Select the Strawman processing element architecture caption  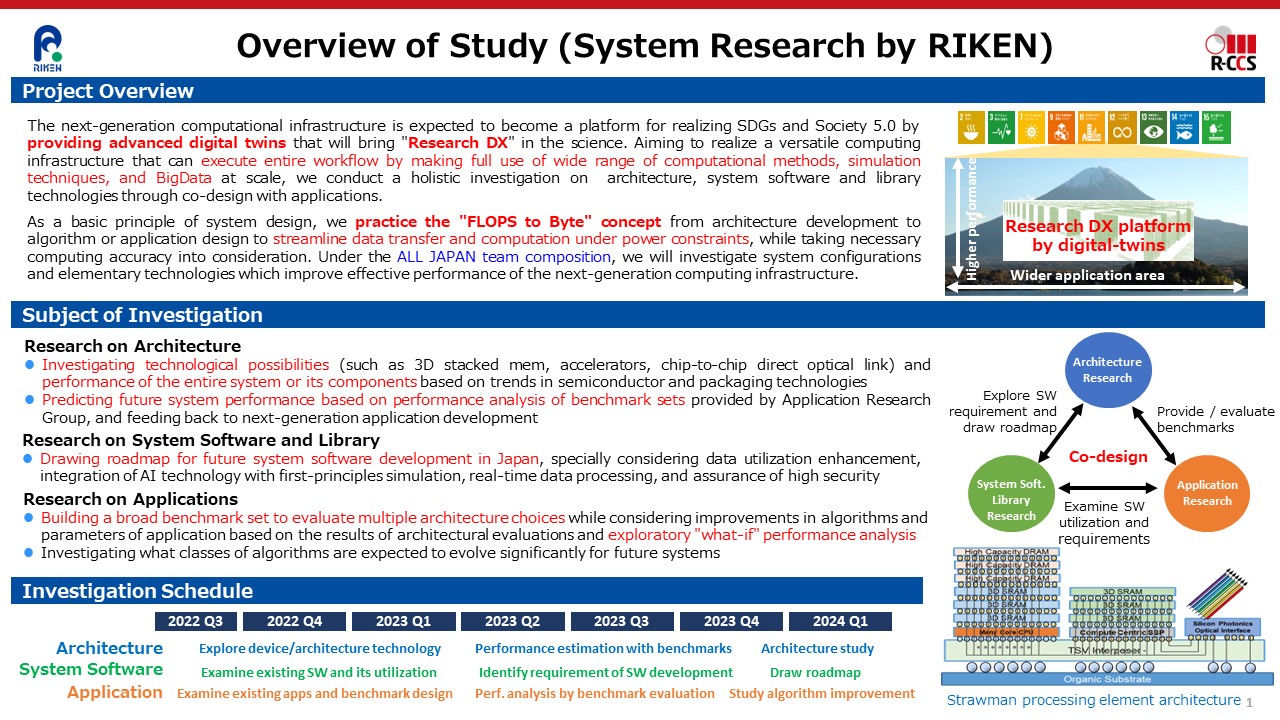(x=1094, y=700)
